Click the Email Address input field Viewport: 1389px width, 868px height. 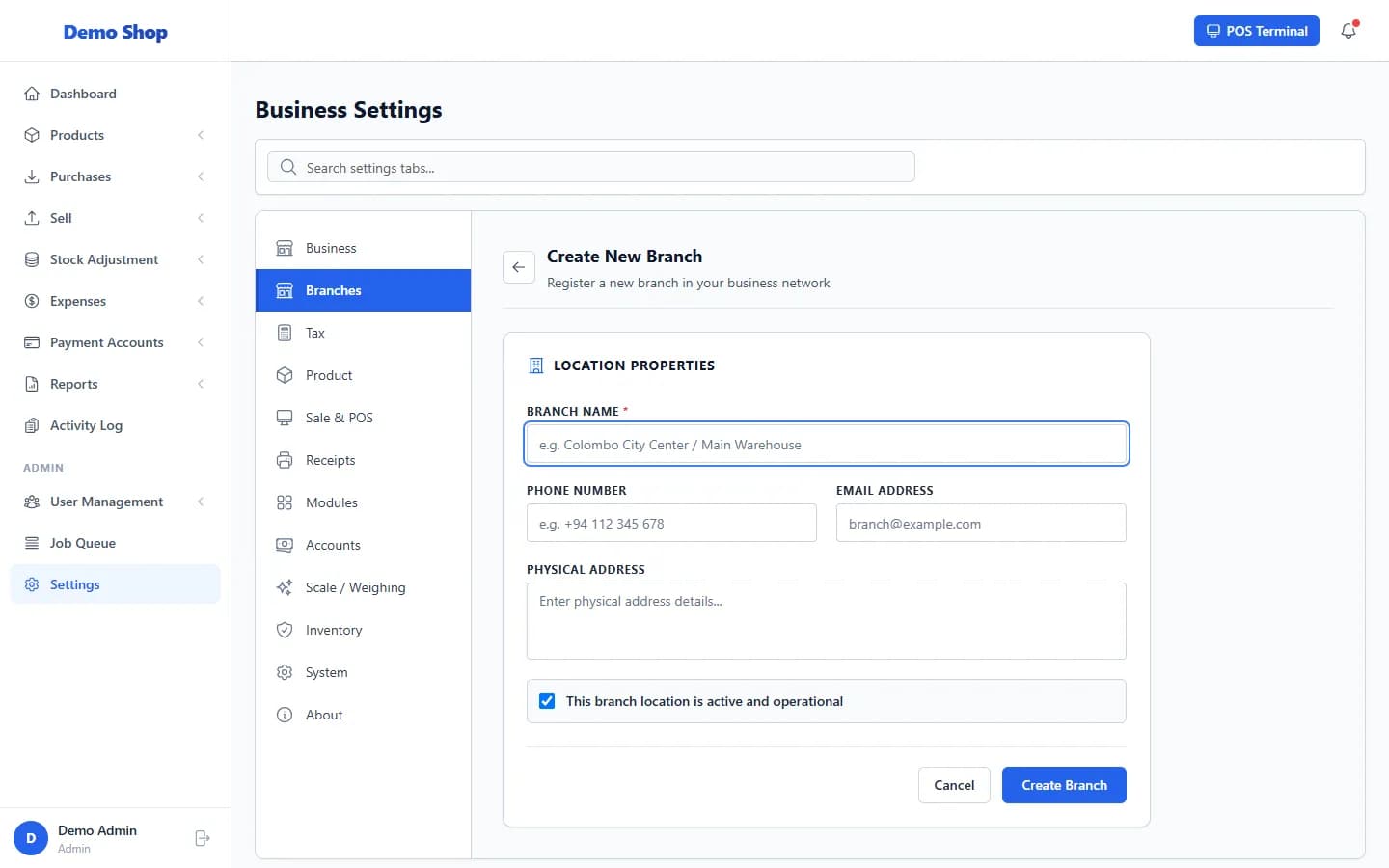coord(981,524)
